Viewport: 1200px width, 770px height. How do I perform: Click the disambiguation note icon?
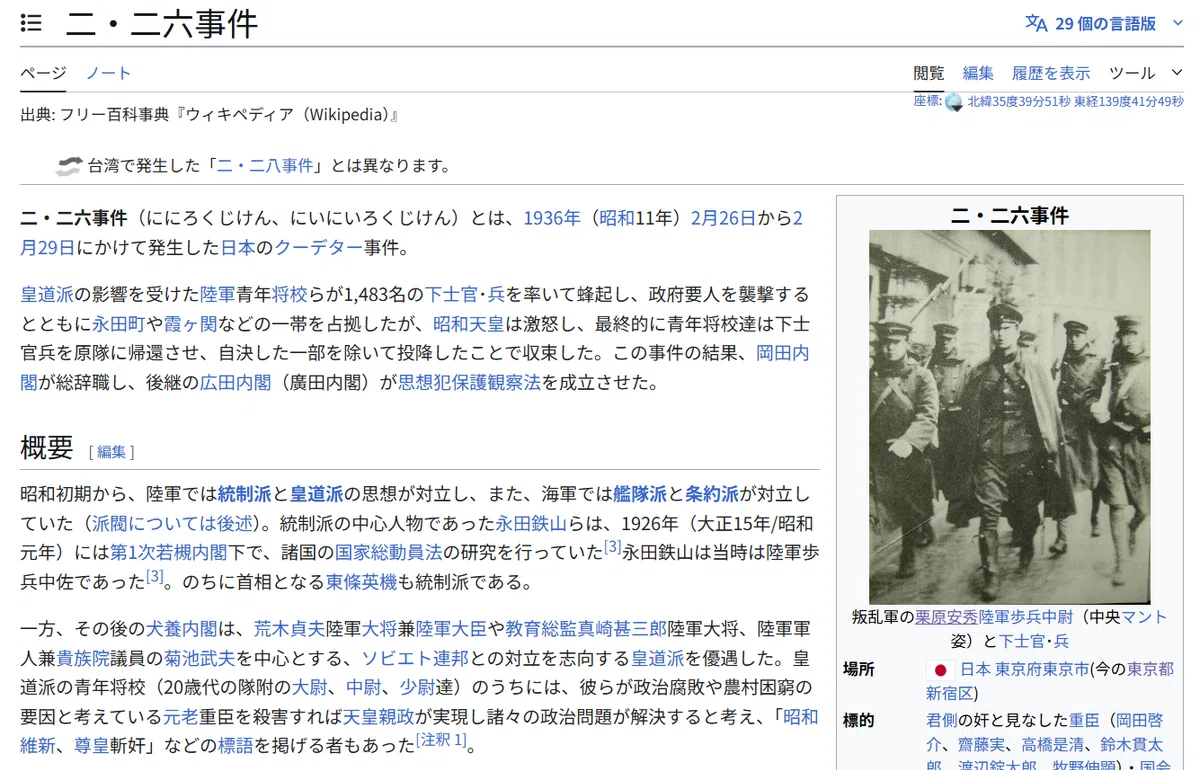68,166
